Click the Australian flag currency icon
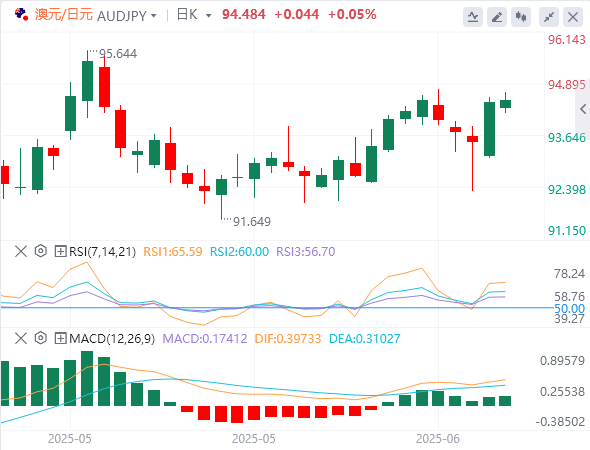The height and width of the screenshot is (450, 590). point(21,14)
